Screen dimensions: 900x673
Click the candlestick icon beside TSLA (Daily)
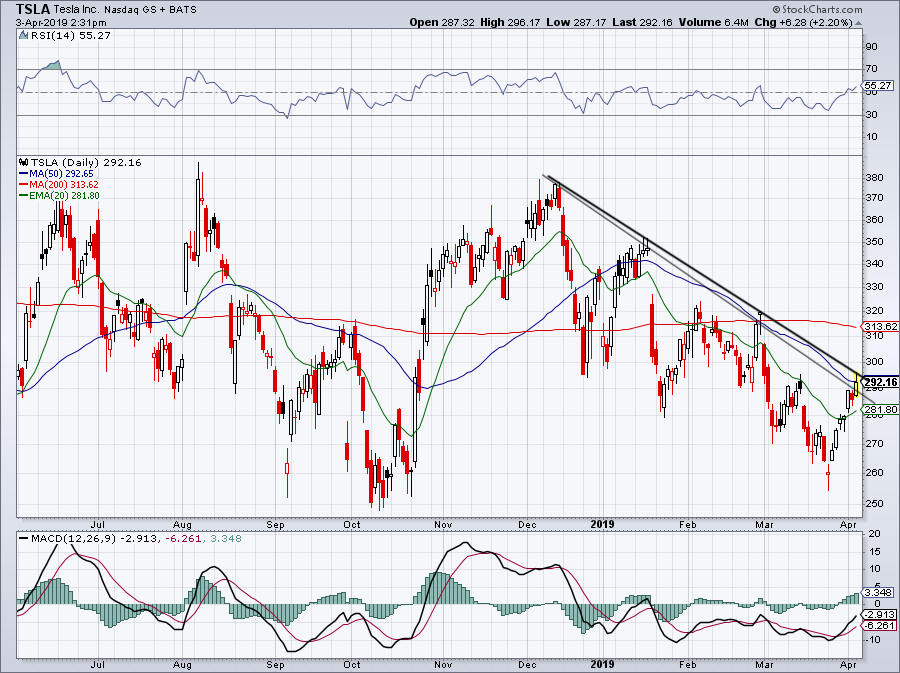pyautogui.click(x=24, y=162)
